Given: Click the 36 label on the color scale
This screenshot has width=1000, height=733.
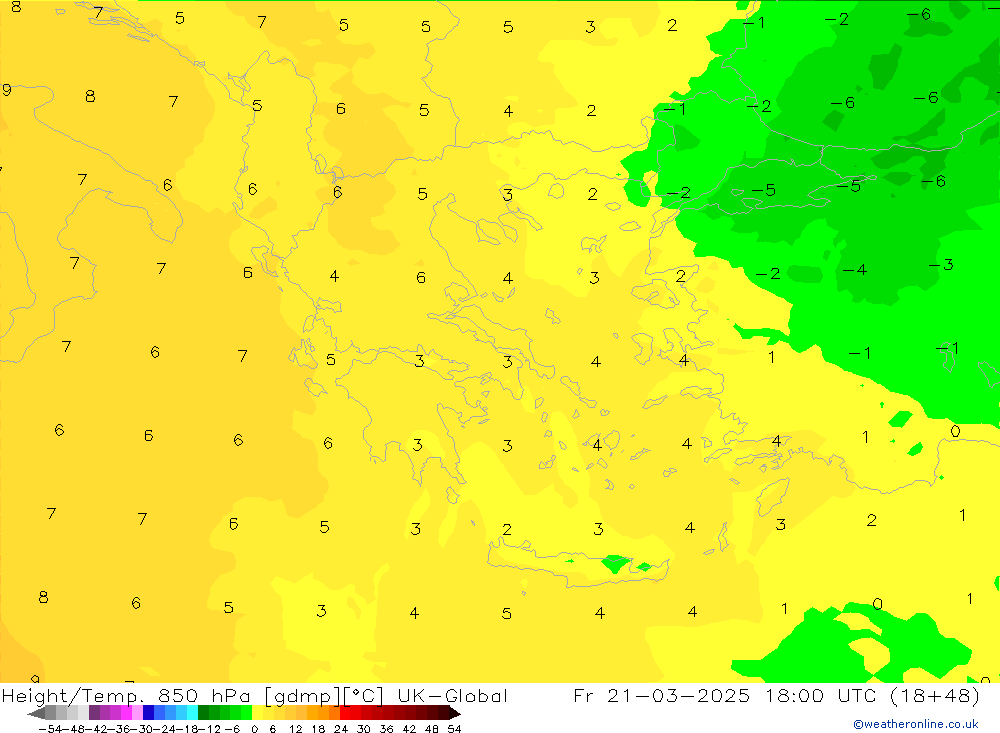Looking at the screenshot, I should pos(386,729).
